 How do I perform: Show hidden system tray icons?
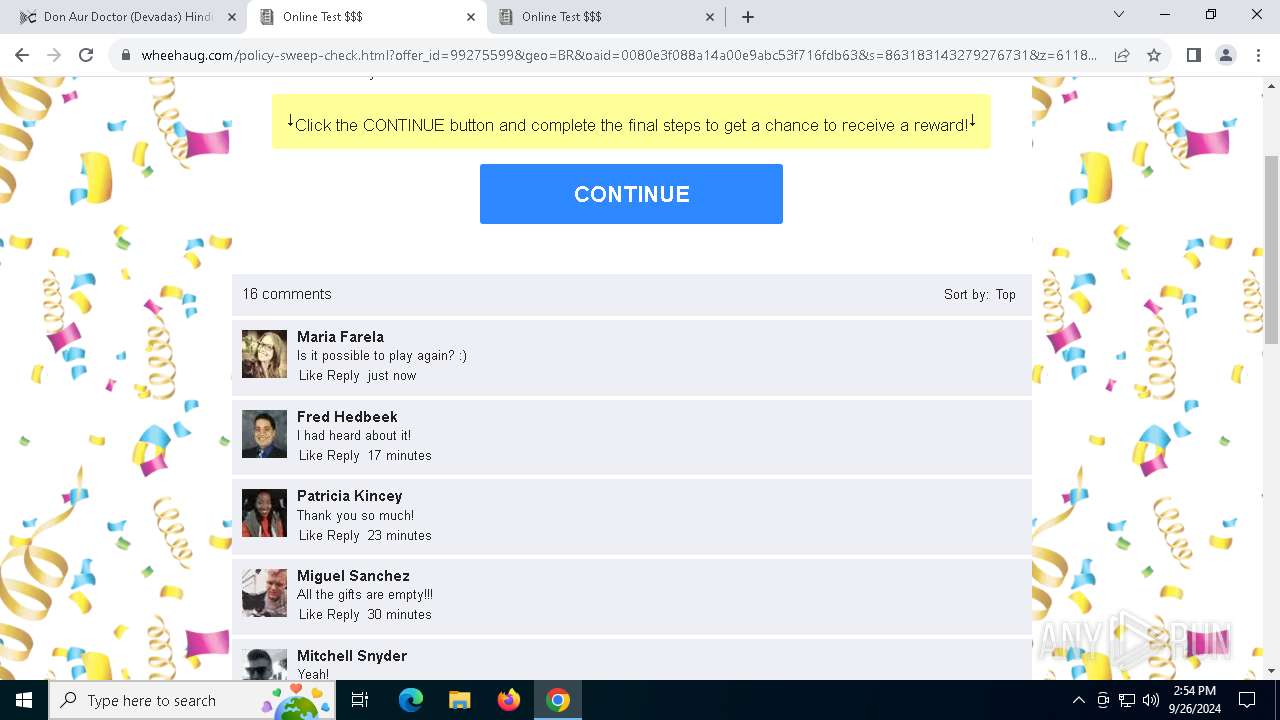tap(1078, 700)
